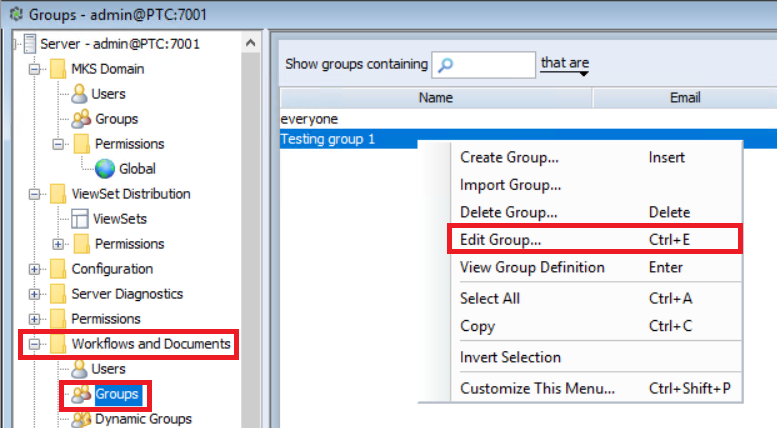Click the Users icon under Workflows and Documents
777x428 pixels.
[x=80, y=369]
